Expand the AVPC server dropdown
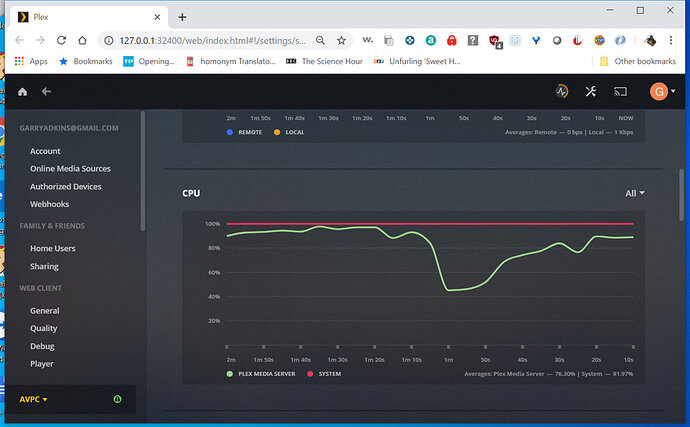The image size is (690, 427). (x=33, y=399)
